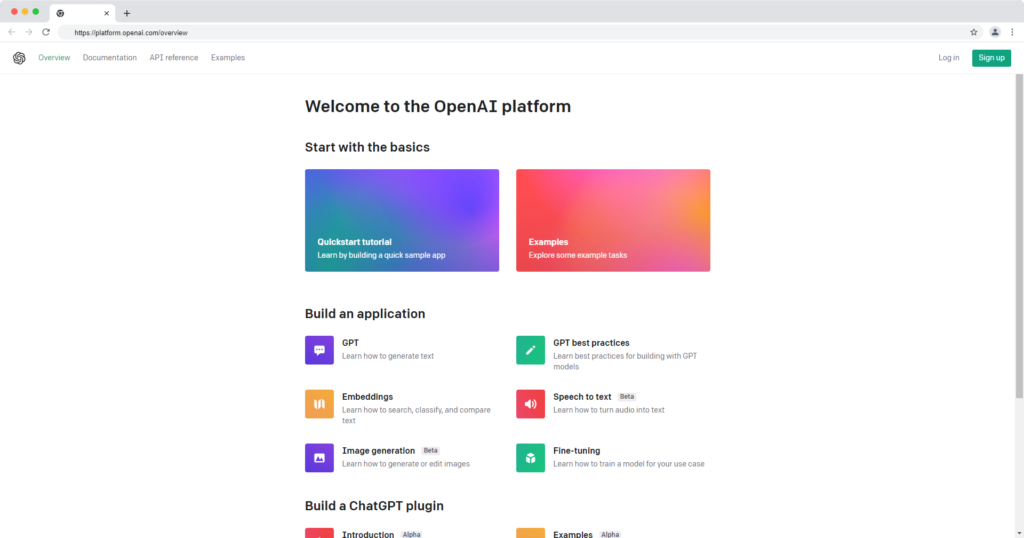Click the green Sign up button
Screen dimensions: 1024x538
(991, 58)
